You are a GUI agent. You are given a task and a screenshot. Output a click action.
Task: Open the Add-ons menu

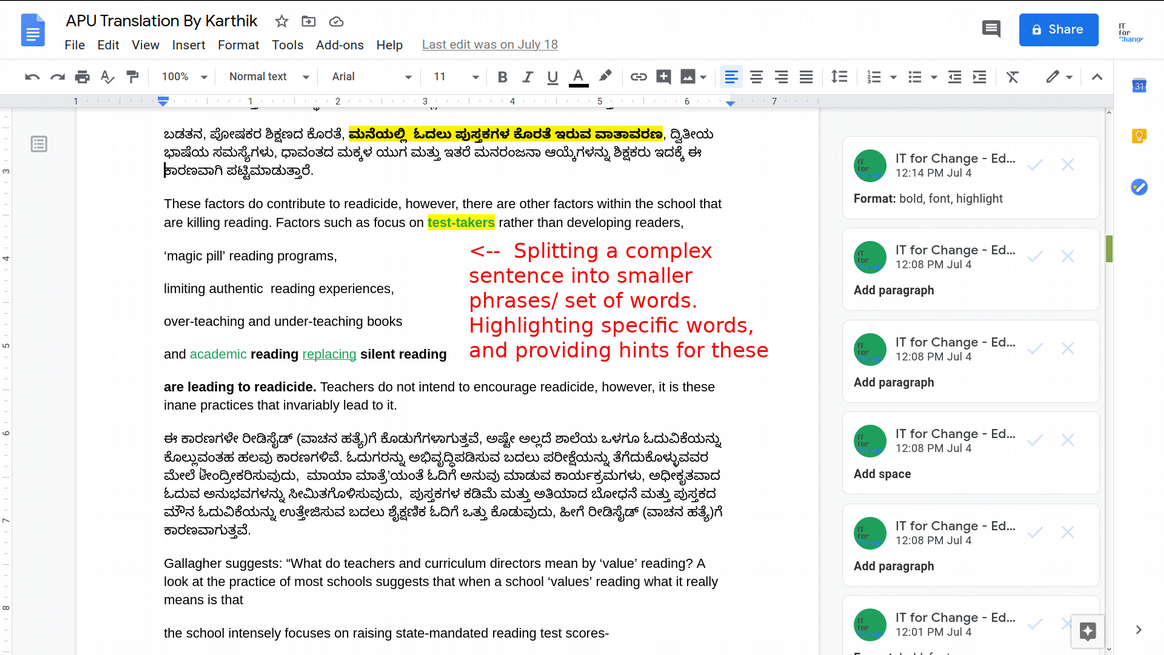click(339, 45)
